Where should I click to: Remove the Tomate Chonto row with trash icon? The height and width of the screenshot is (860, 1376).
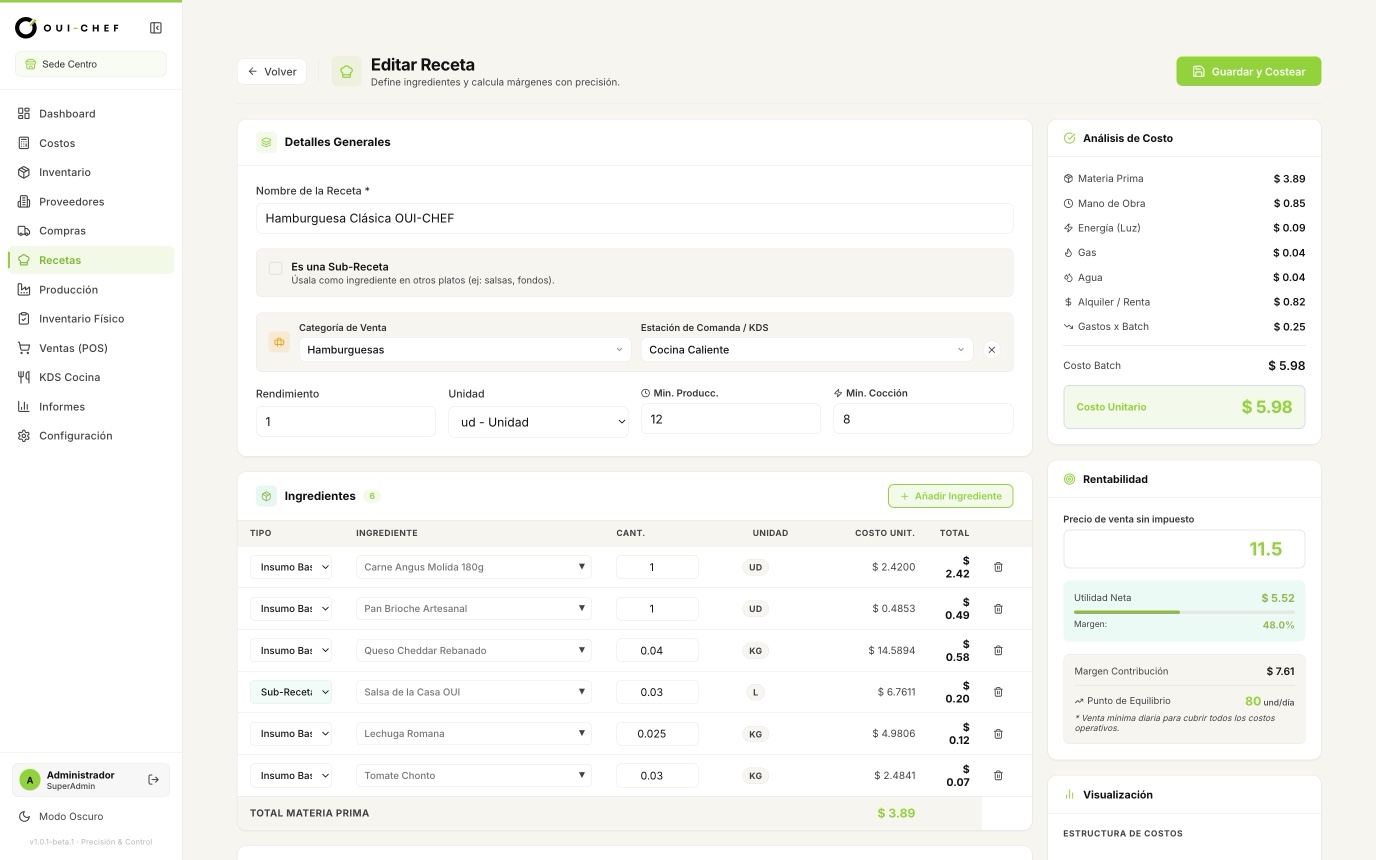point(998,775)
